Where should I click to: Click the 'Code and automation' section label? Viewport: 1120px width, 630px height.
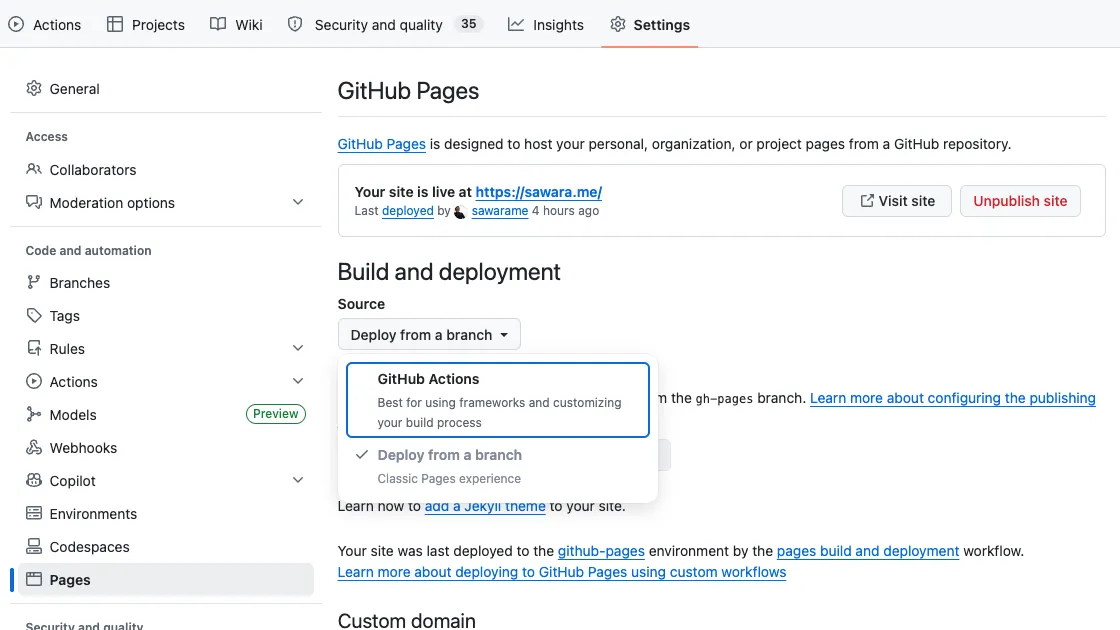pyautogui.click(x=89, y=250)
